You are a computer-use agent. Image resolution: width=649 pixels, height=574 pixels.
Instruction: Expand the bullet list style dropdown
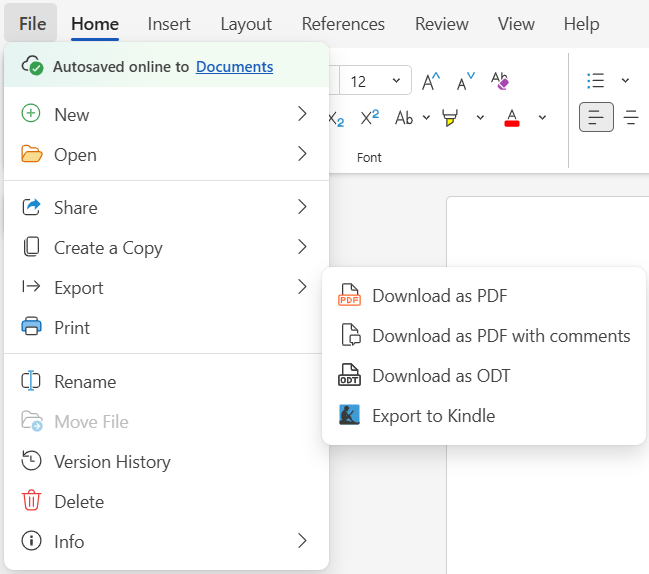pyautogui.click(x=625, y=80)
